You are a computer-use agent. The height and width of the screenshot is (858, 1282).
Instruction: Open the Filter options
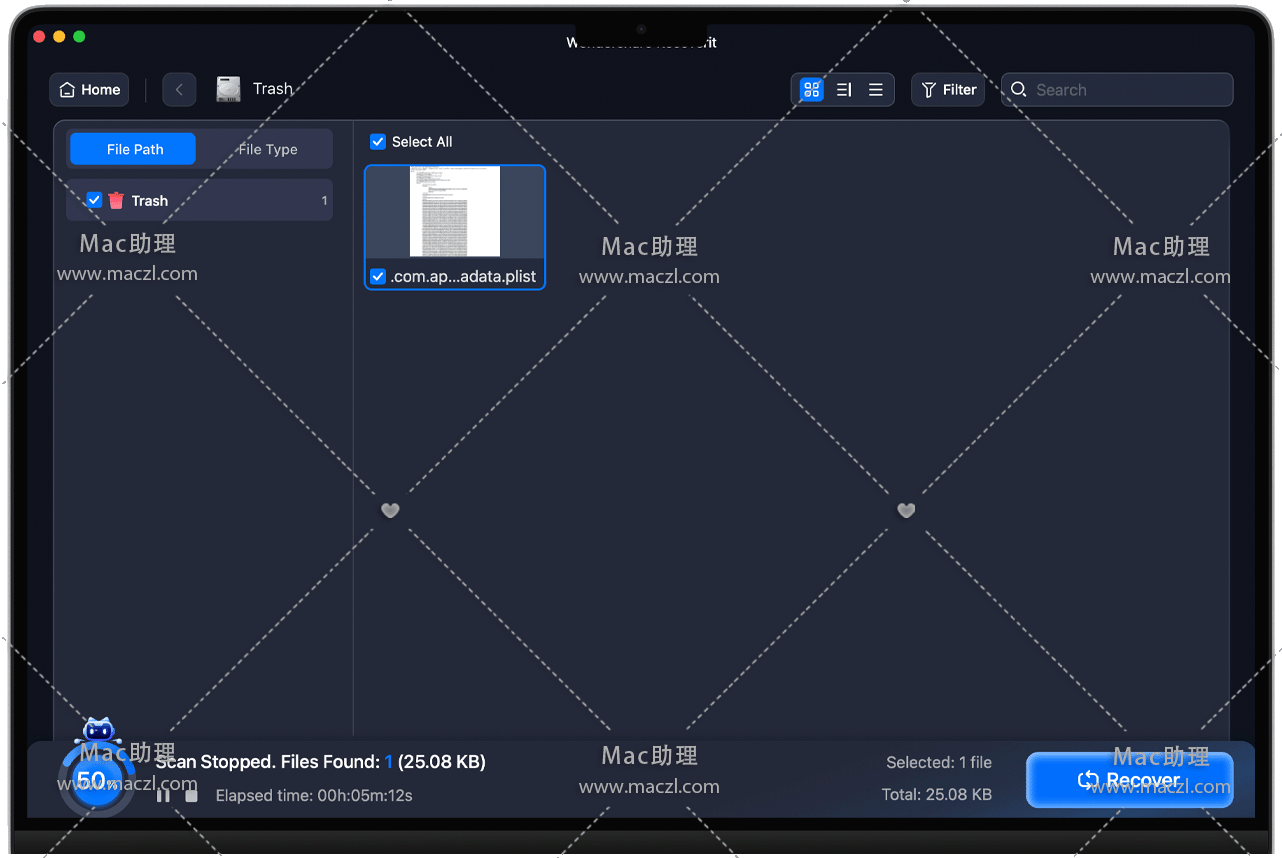coord(948,90)
